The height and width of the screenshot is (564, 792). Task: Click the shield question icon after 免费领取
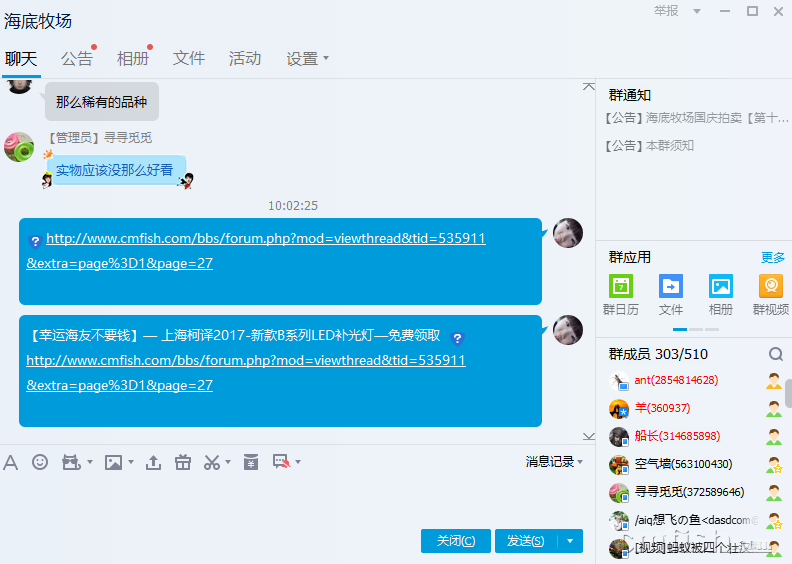pyautogui.click(x=457, y=338)
